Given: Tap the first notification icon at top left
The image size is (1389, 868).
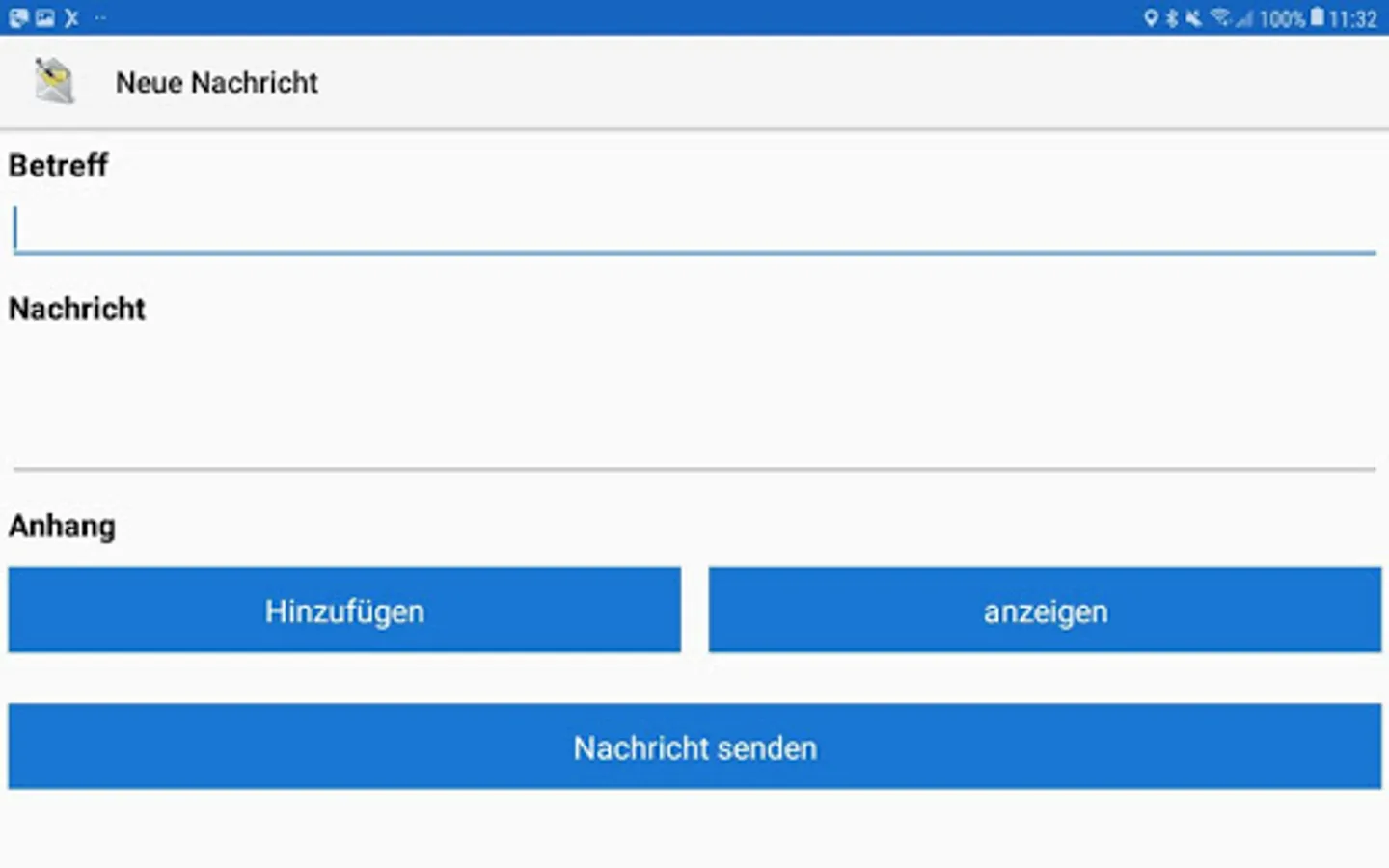Looking at the screenshot, I should click(x=18, y=18).
